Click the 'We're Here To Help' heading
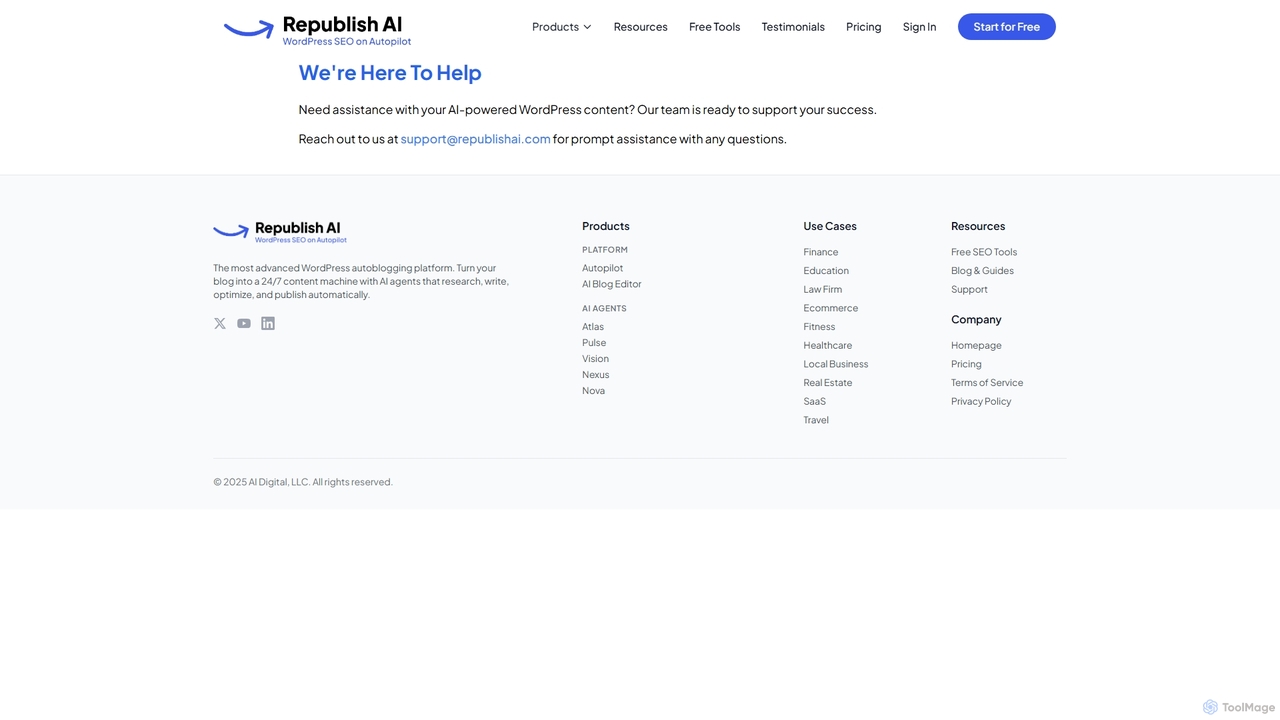1280x720 pixels. 390,73
